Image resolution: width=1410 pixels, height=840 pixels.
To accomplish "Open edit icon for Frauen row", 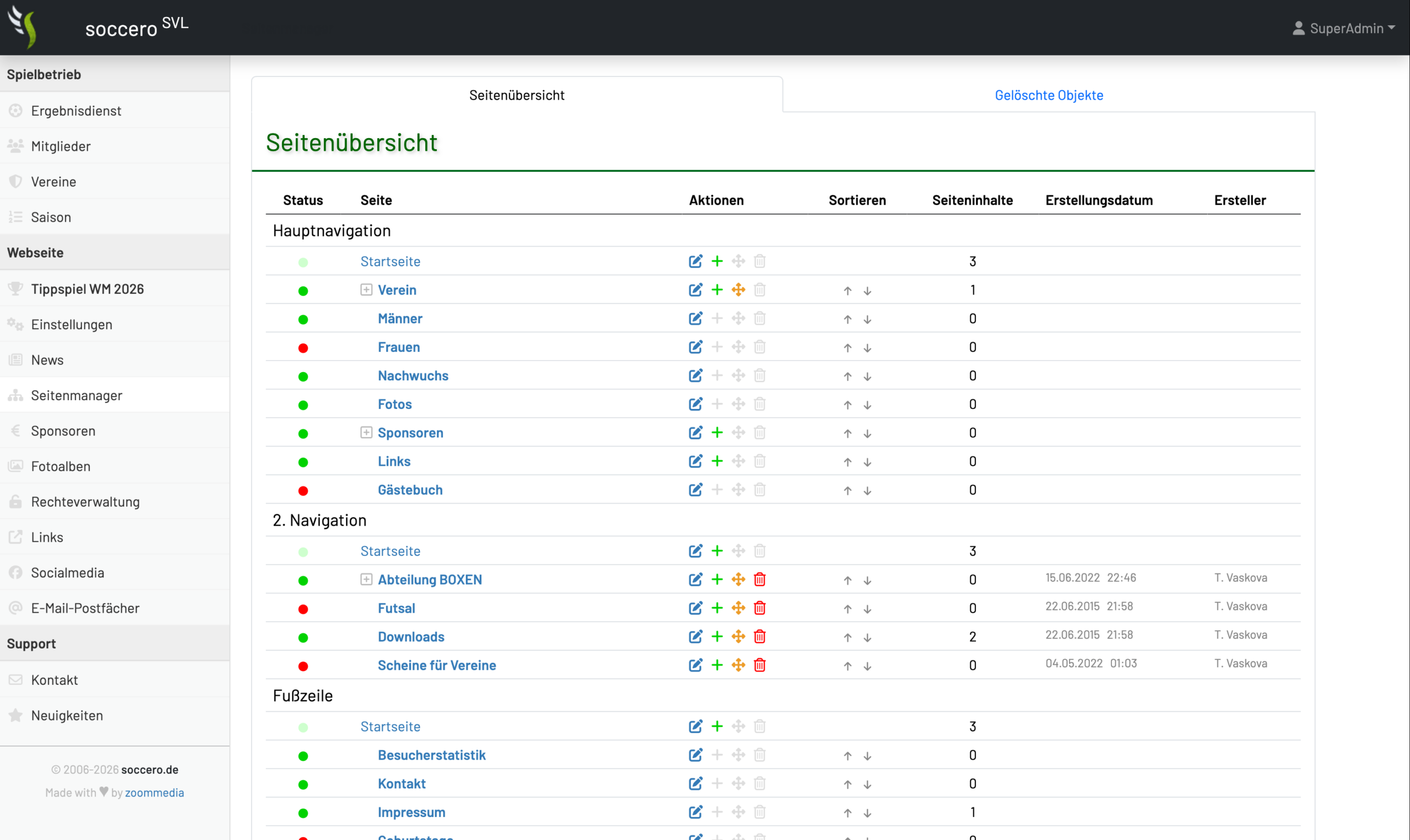I will point(696,347).
